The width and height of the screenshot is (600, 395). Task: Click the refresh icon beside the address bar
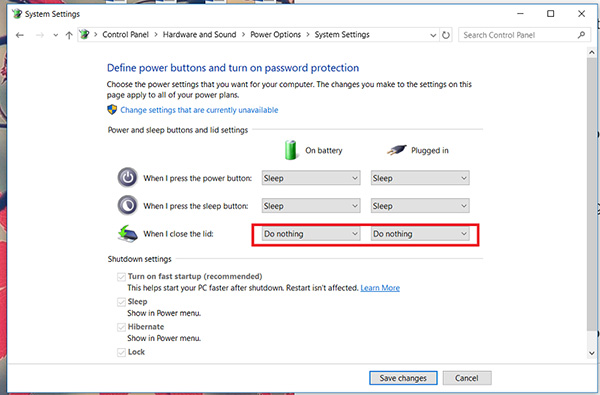click(x=446, y=35)
